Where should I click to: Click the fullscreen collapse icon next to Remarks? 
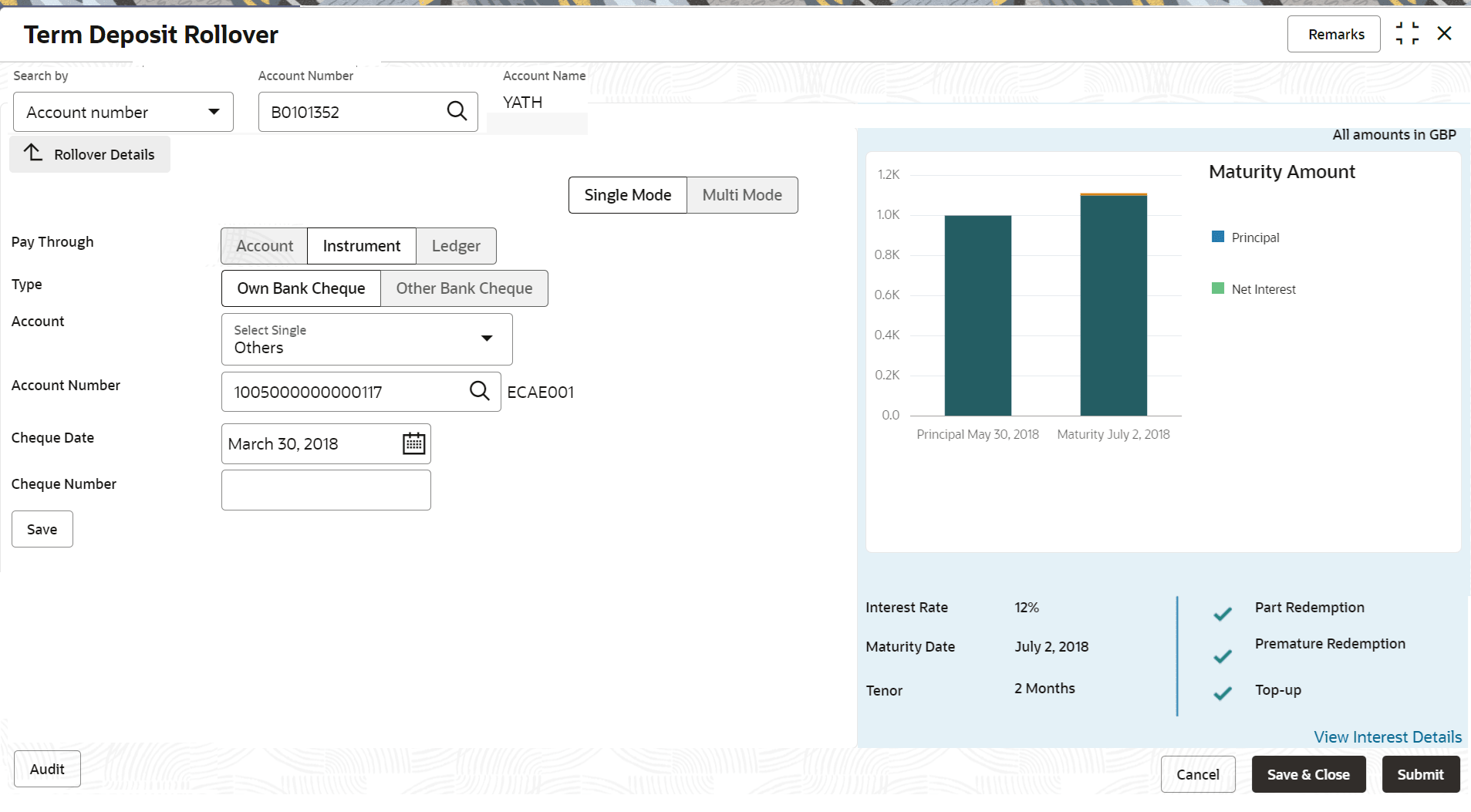(1407, 34)
